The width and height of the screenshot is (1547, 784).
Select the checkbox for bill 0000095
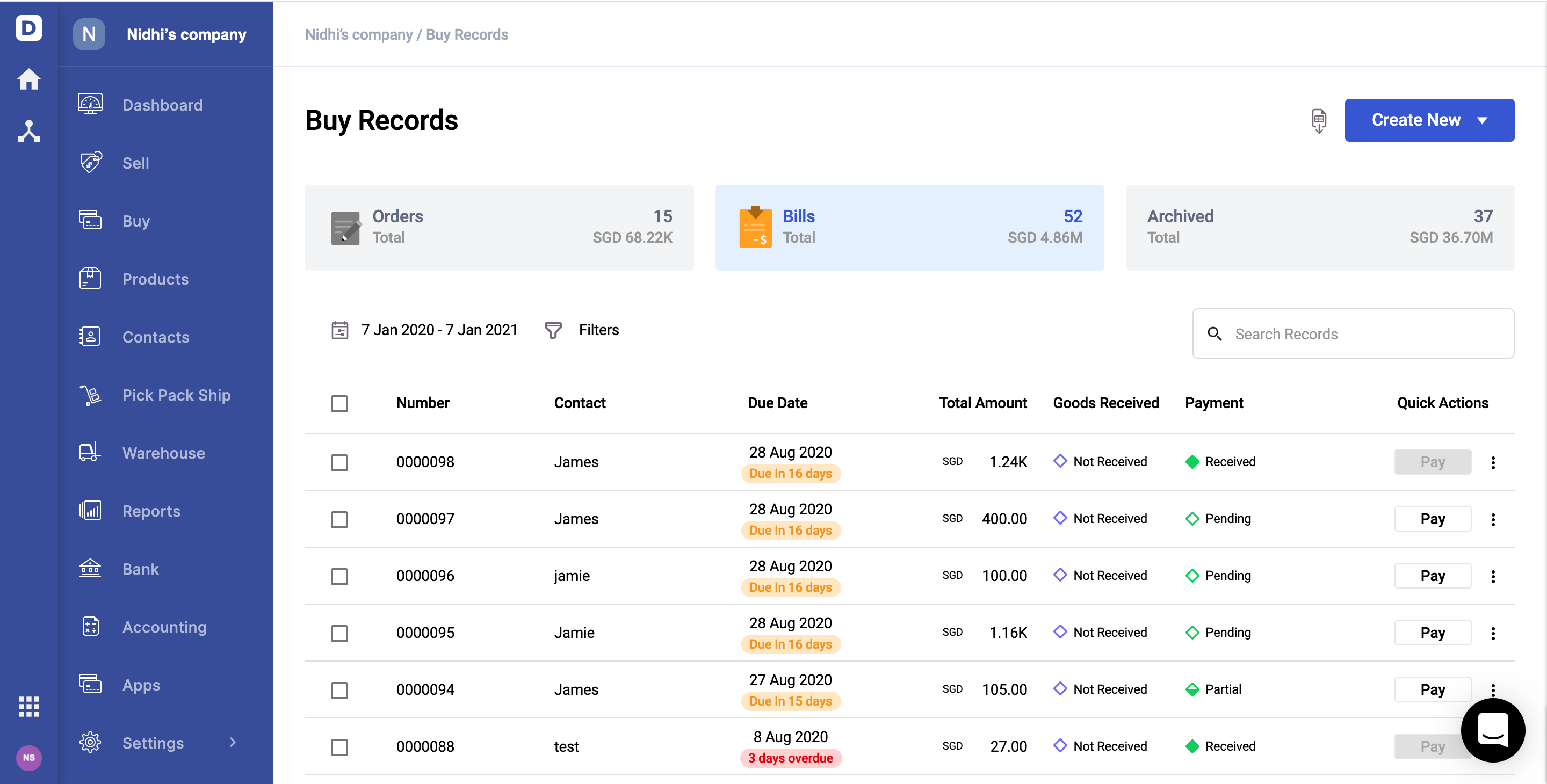click(x=339, y=633)
